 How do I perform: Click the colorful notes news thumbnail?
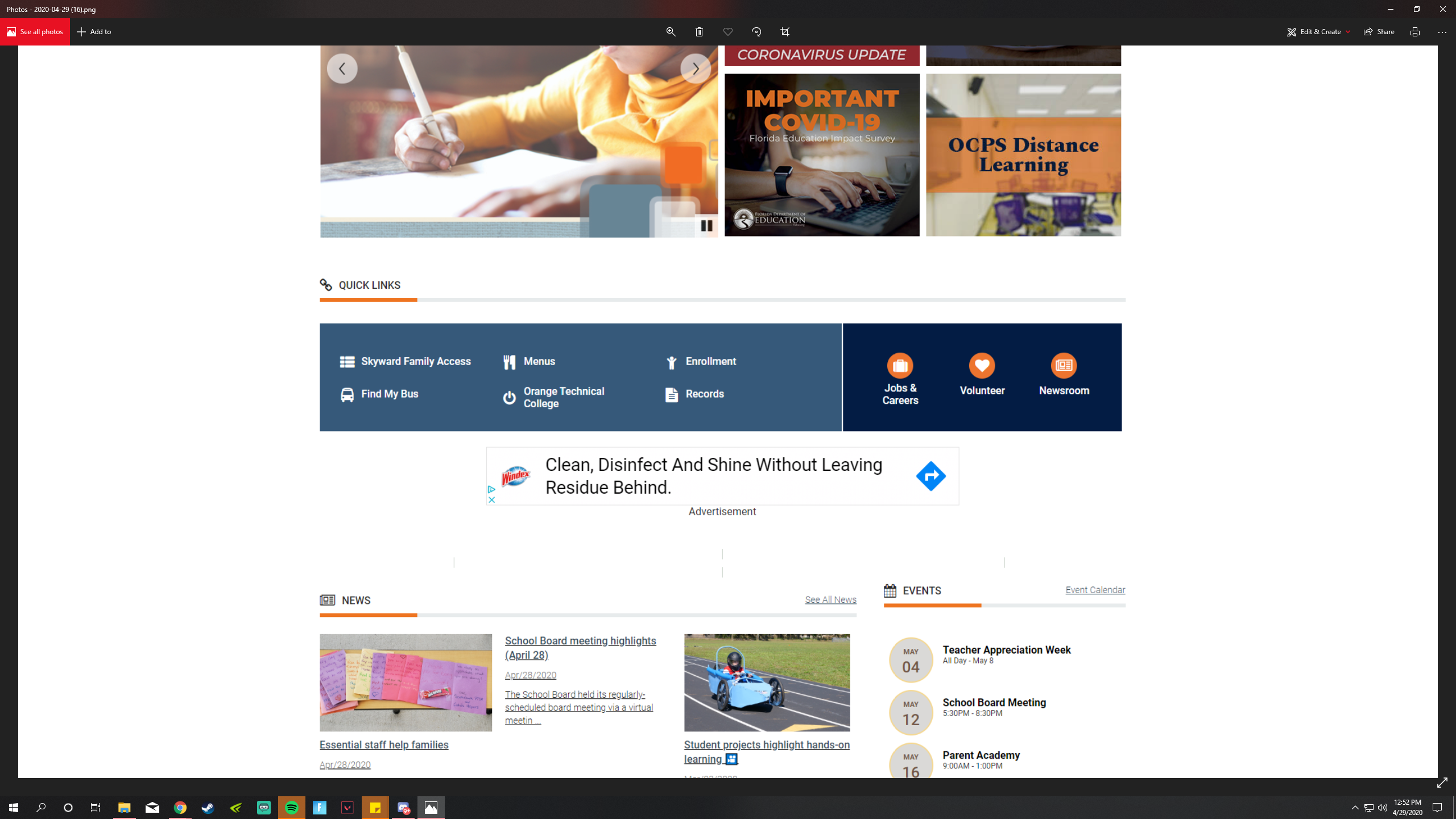point(406,683)
